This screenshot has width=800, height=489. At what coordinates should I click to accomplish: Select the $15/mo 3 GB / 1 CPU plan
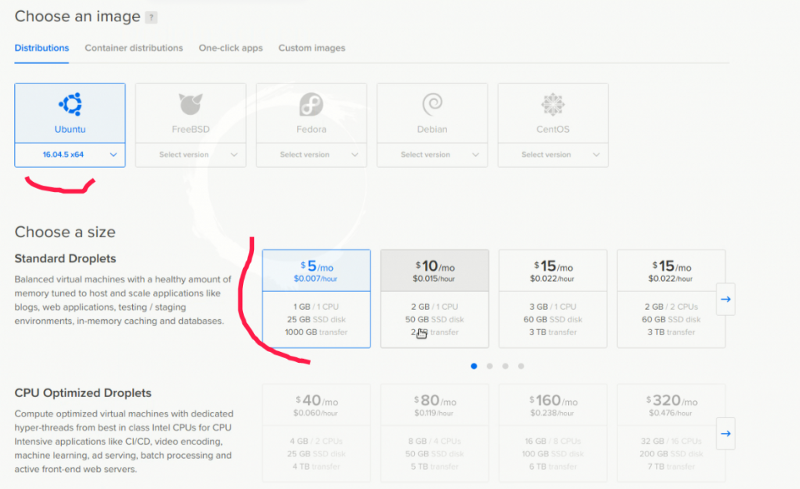tap(553, 299)
